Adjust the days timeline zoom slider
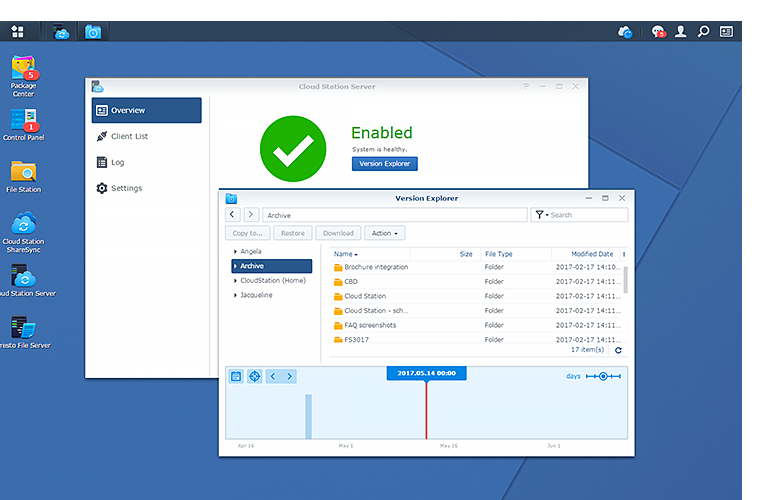The height and width of the screenshot is (500, 770). point(603,376)
